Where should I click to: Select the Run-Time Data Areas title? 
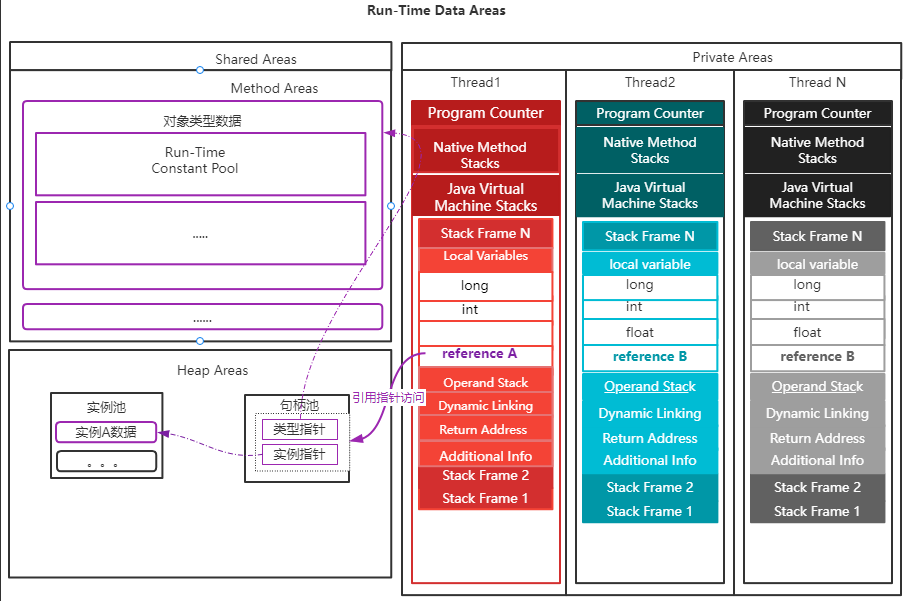pyautogui.click(x=437, y=11)
